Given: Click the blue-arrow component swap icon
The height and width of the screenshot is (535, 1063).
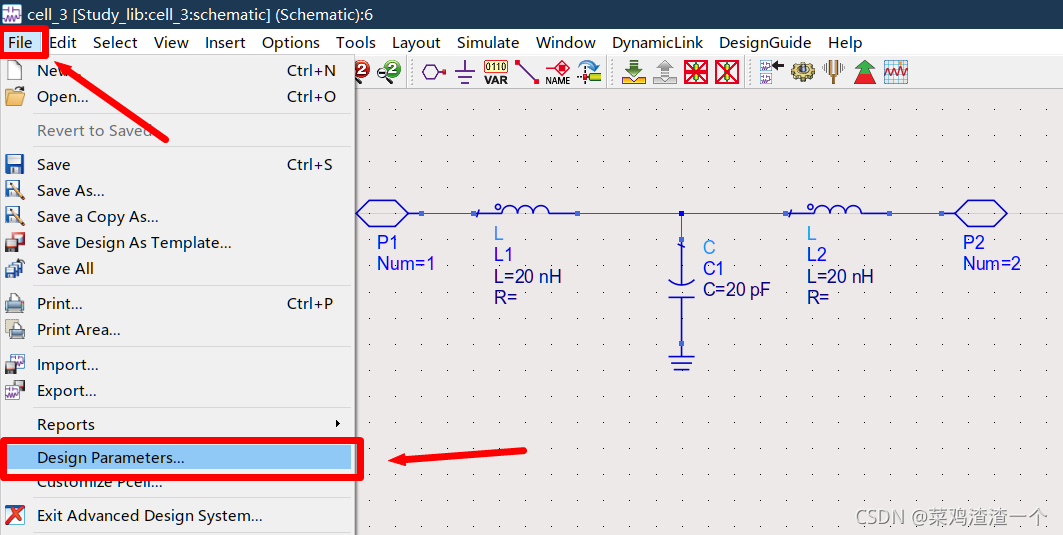Looking at the screenshot, I should click(x=590, y=71).
